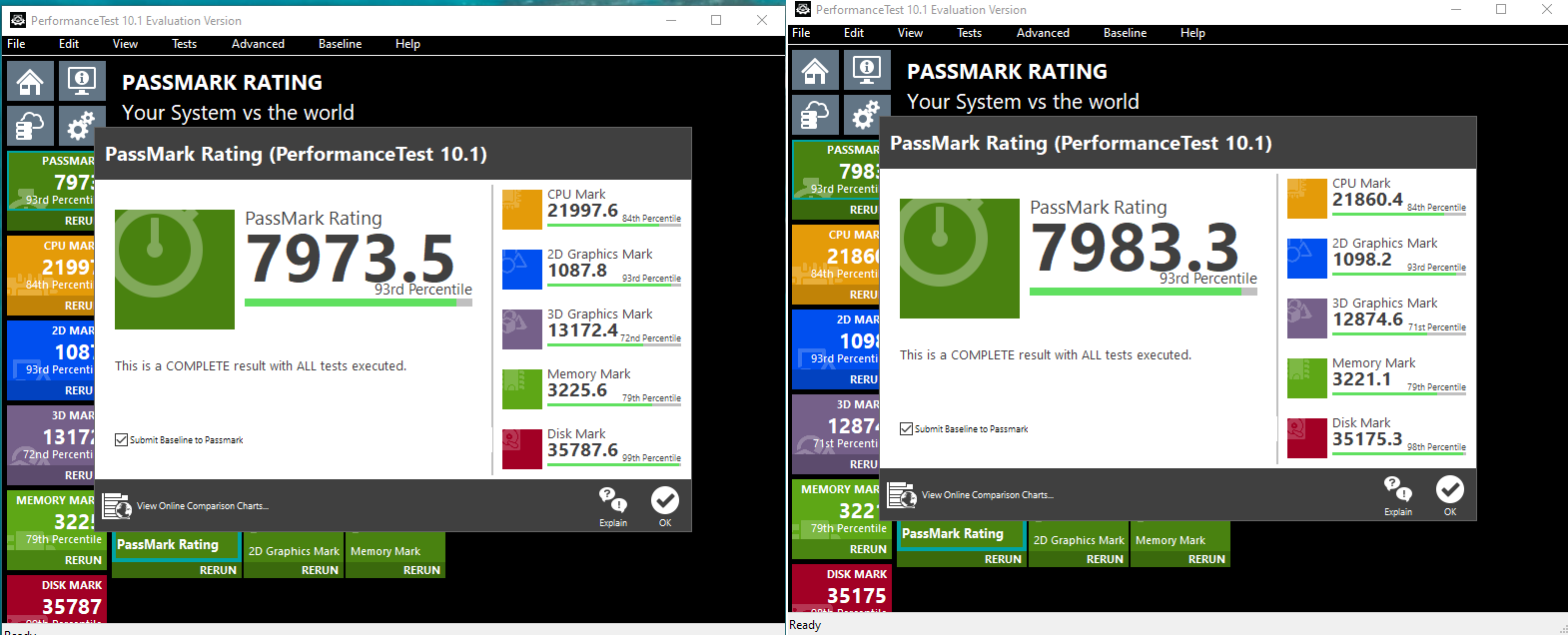
Task: Toggle Submit Baseline to Passmark in left dialog
Action: coord(121,439)
